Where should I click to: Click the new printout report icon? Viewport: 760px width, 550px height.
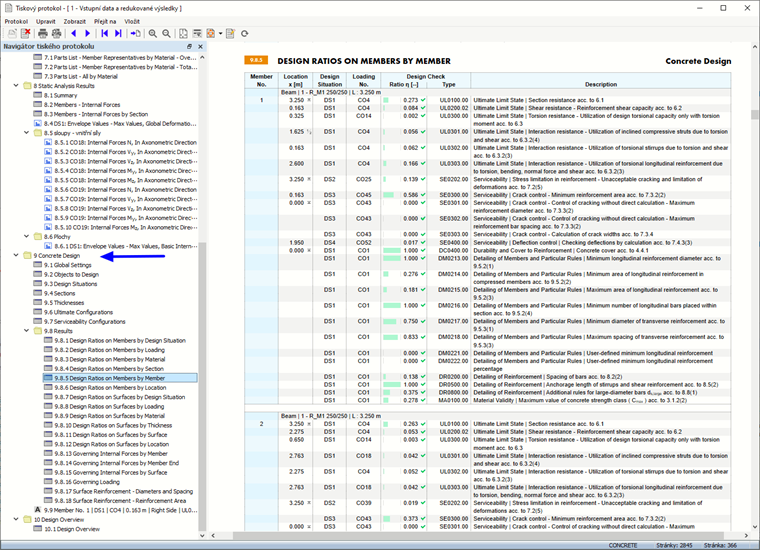tap(12, 33)
